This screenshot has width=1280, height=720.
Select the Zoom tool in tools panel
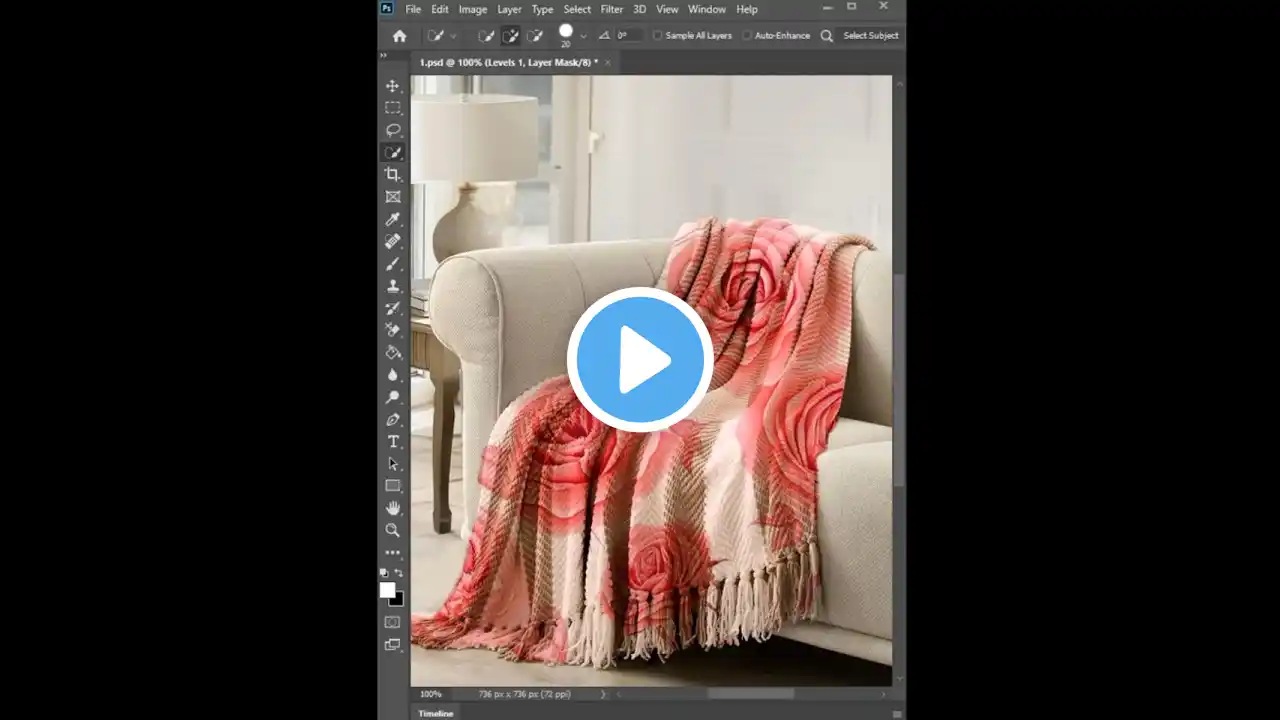[393, 530]
